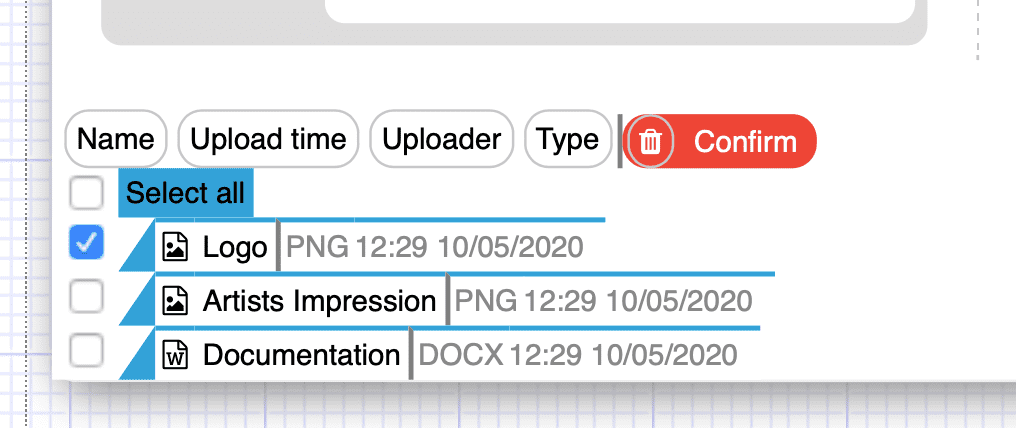
Task: Check the Select all checkbox
Action: (x=86, y=192)
